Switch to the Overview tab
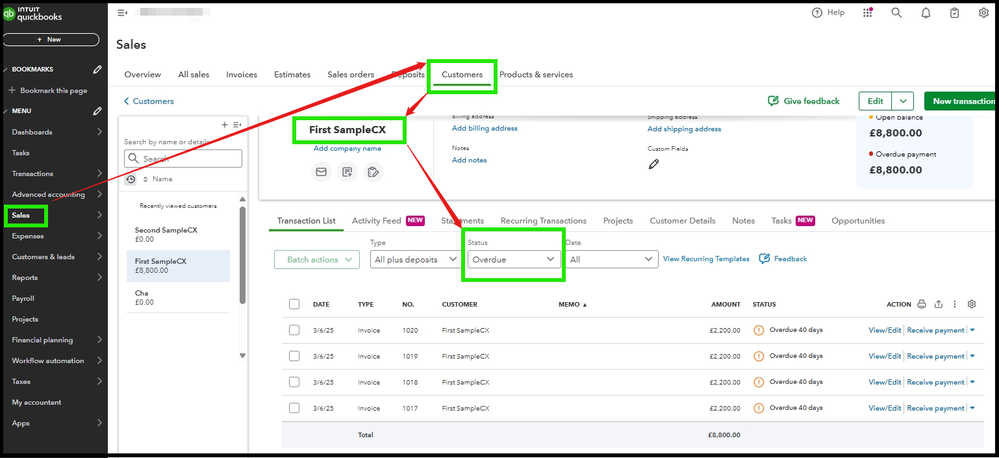Screen dimensions: 999x458 pyautogui.click(x=143, y=75)
